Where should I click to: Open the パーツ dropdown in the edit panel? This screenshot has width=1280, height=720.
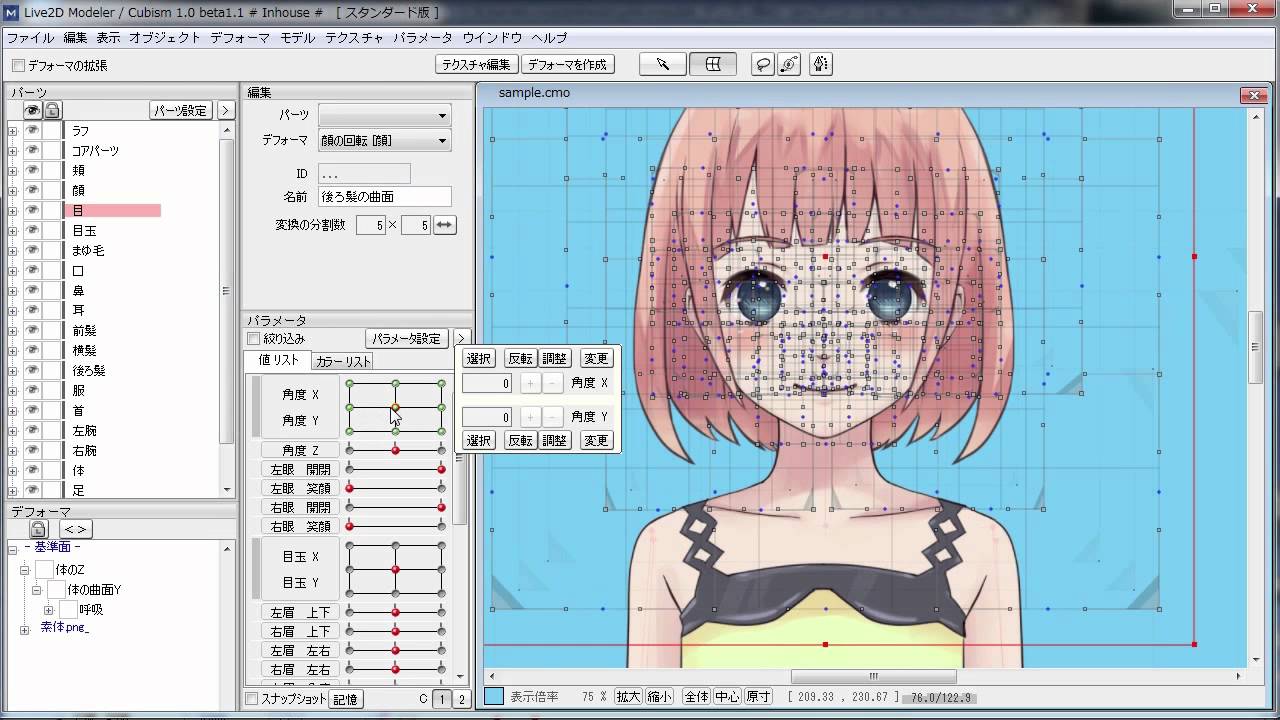[x=384, y=115]
